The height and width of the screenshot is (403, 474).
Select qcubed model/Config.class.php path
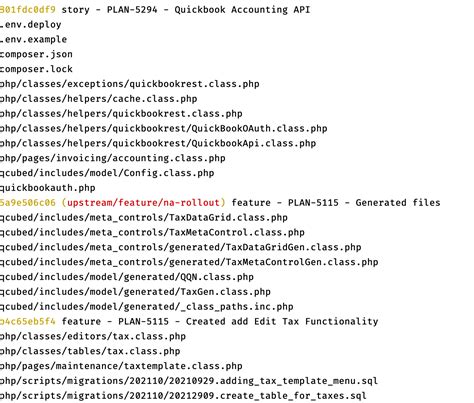point(107,173)
